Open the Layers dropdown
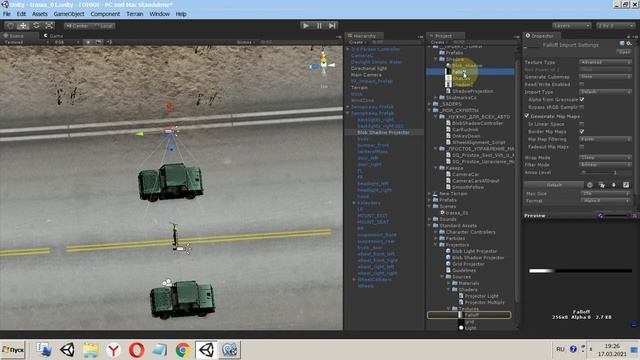640x360 pixels. pos(571,26)
